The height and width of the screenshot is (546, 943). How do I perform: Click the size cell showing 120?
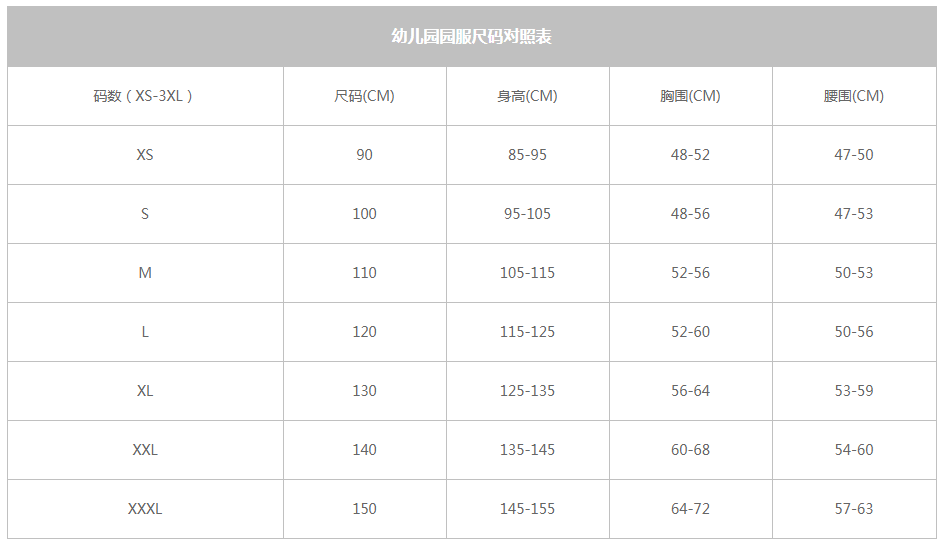click(x=364, y=332)
